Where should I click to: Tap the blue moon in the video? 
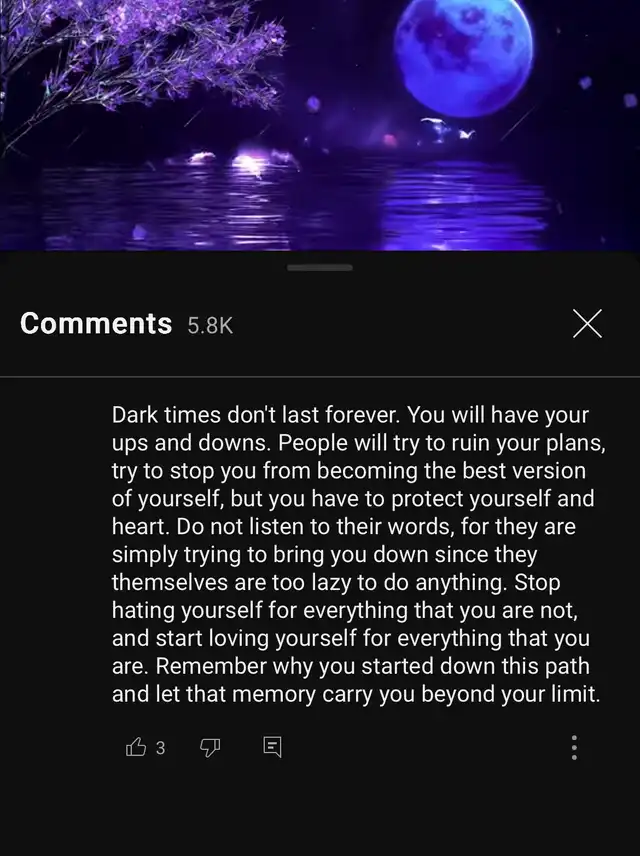coord(463,55)
